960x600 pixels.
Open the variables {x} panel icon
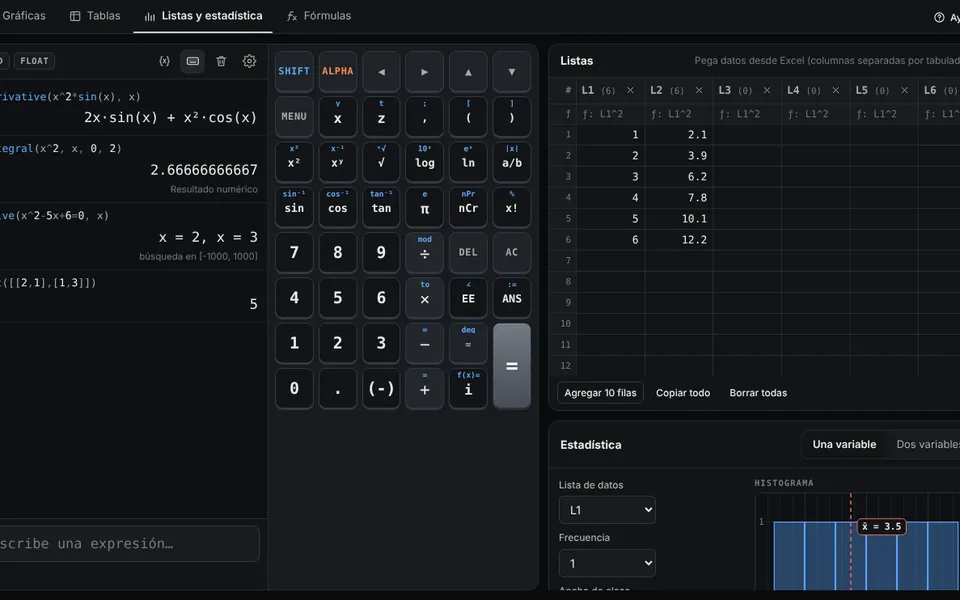click(x=164, y=61)
